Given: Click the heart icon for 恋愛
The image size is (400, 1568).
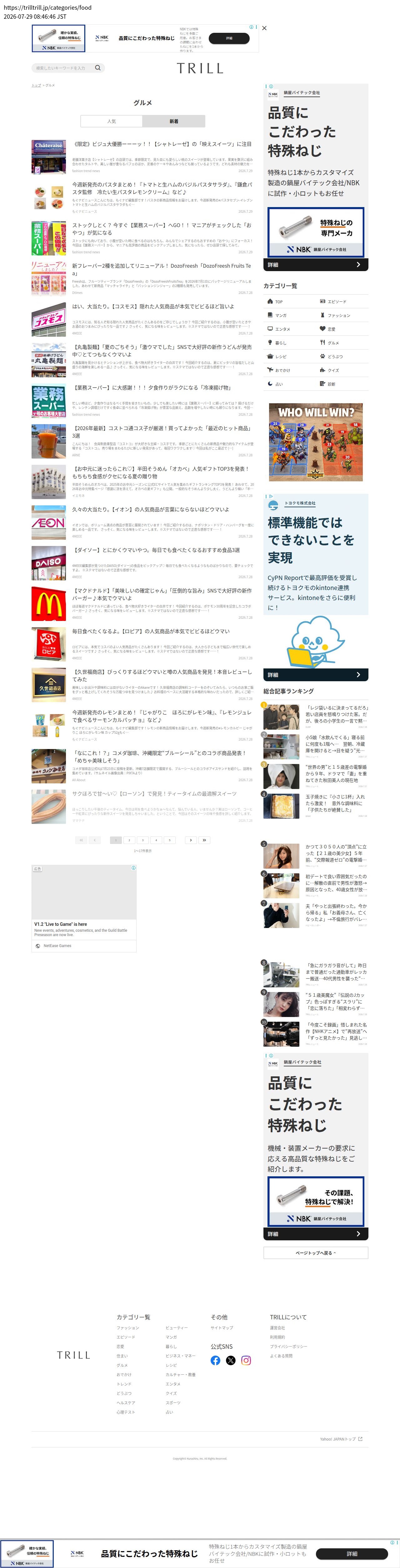Looking at the screenshot, I should [323, 329].
